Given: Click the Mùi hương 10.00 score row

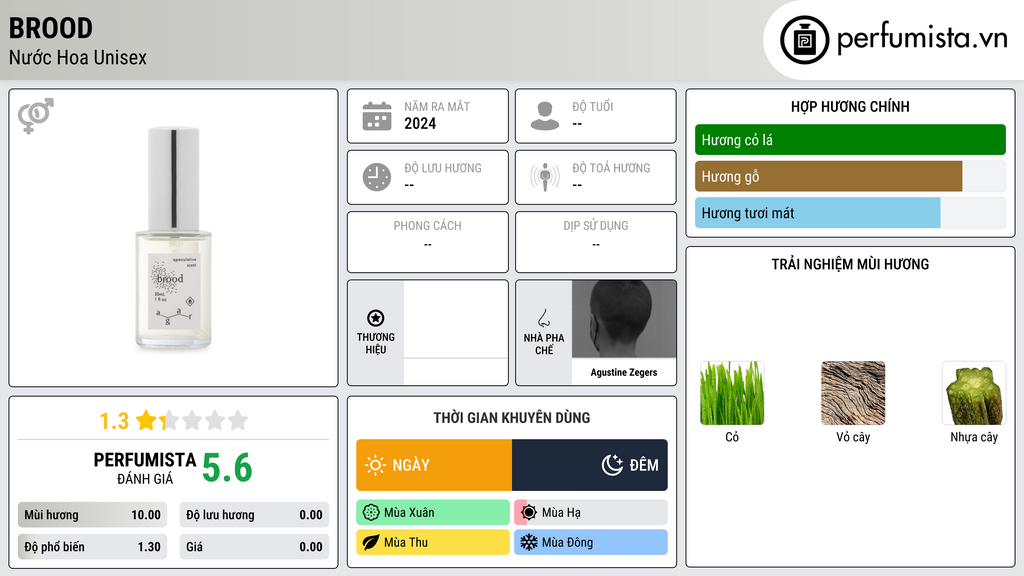Looking at the screenshot, I should [x=92, y=515].
